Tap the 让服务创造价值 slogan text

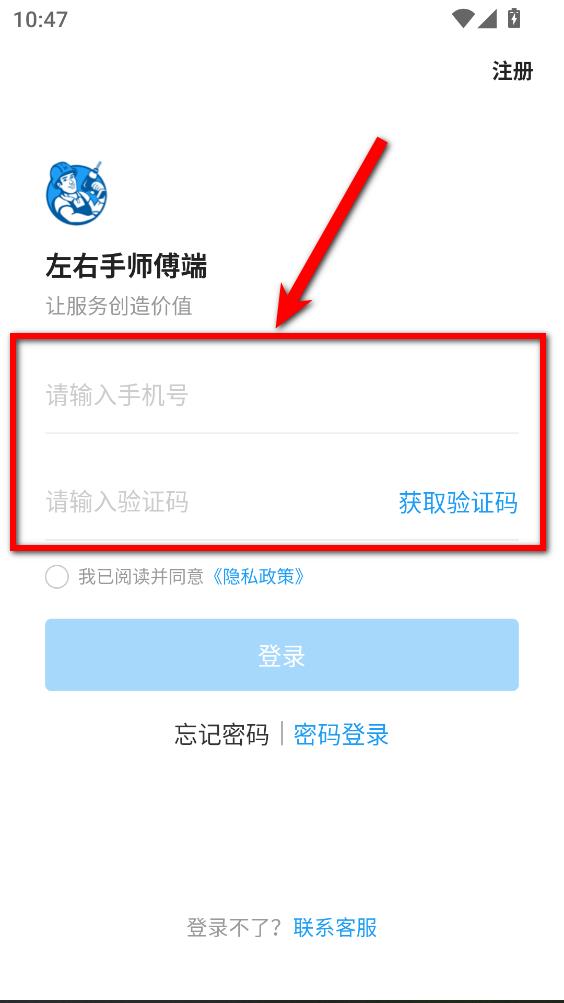pyautogui.click(x=119, y=306)
